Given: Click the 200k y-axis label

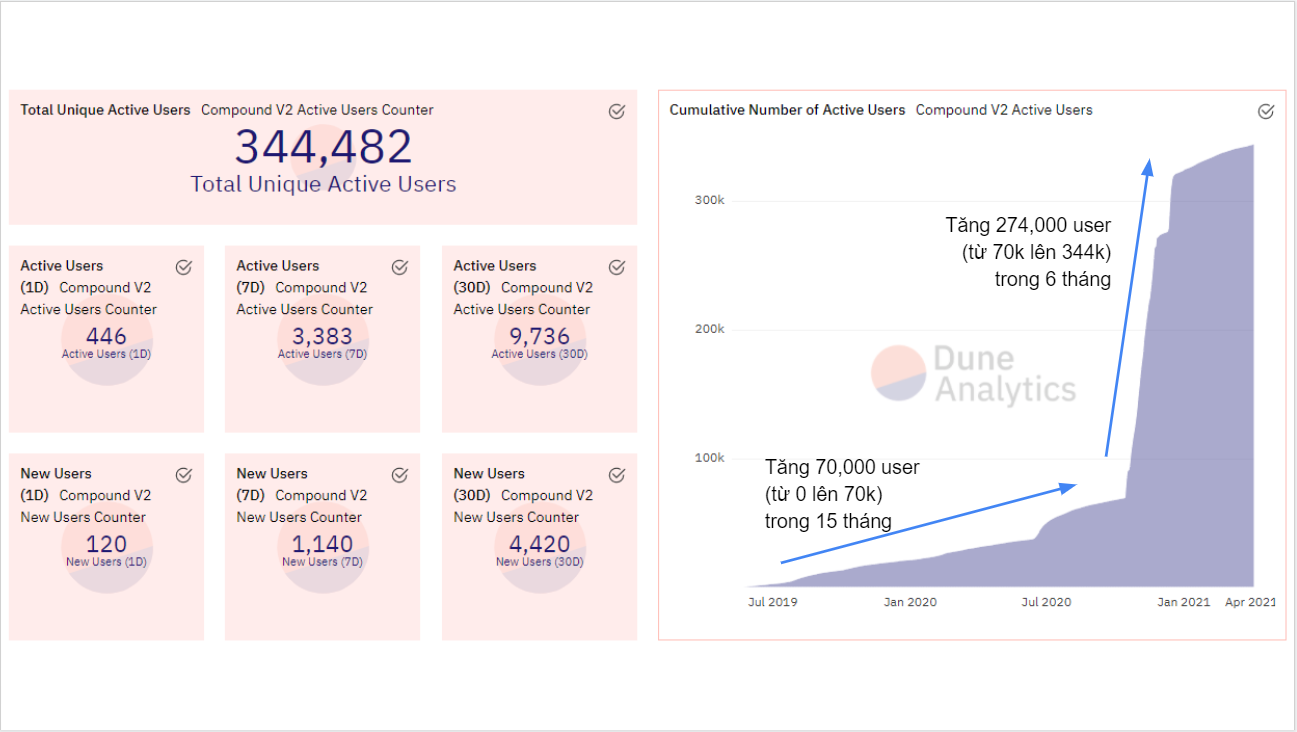Looking at the screenshot, I should point(709,329).
